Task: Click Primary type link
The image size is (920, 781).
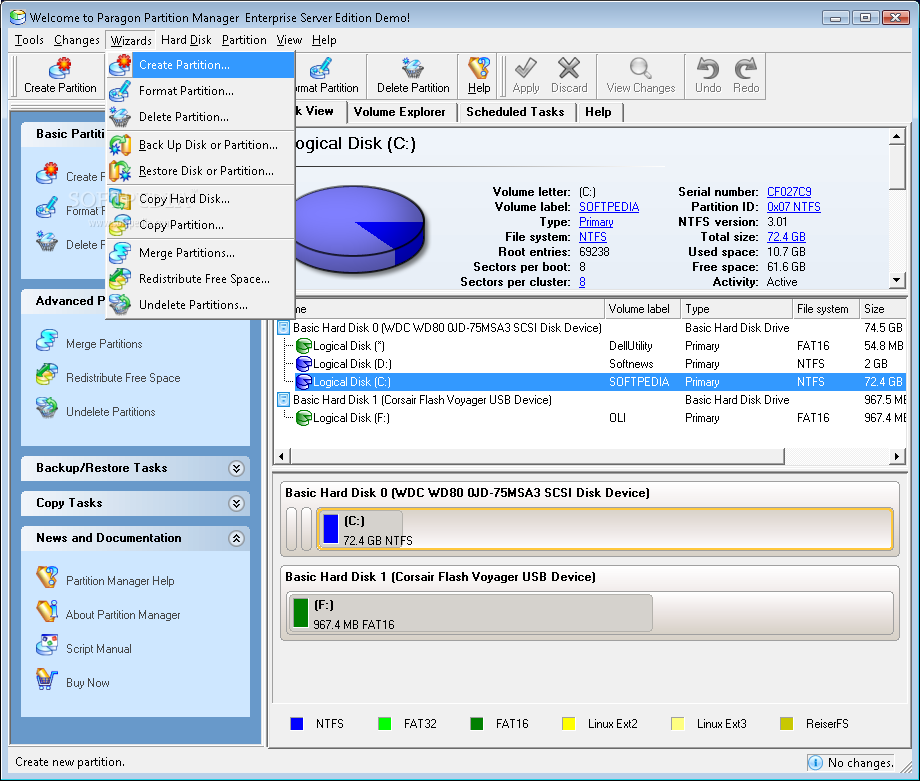Action: click(x=596, y=222)
